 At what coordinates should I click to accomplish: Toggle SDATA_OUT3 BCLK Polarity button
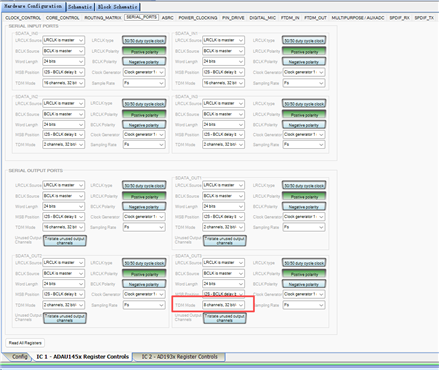(x=304, y=284)
